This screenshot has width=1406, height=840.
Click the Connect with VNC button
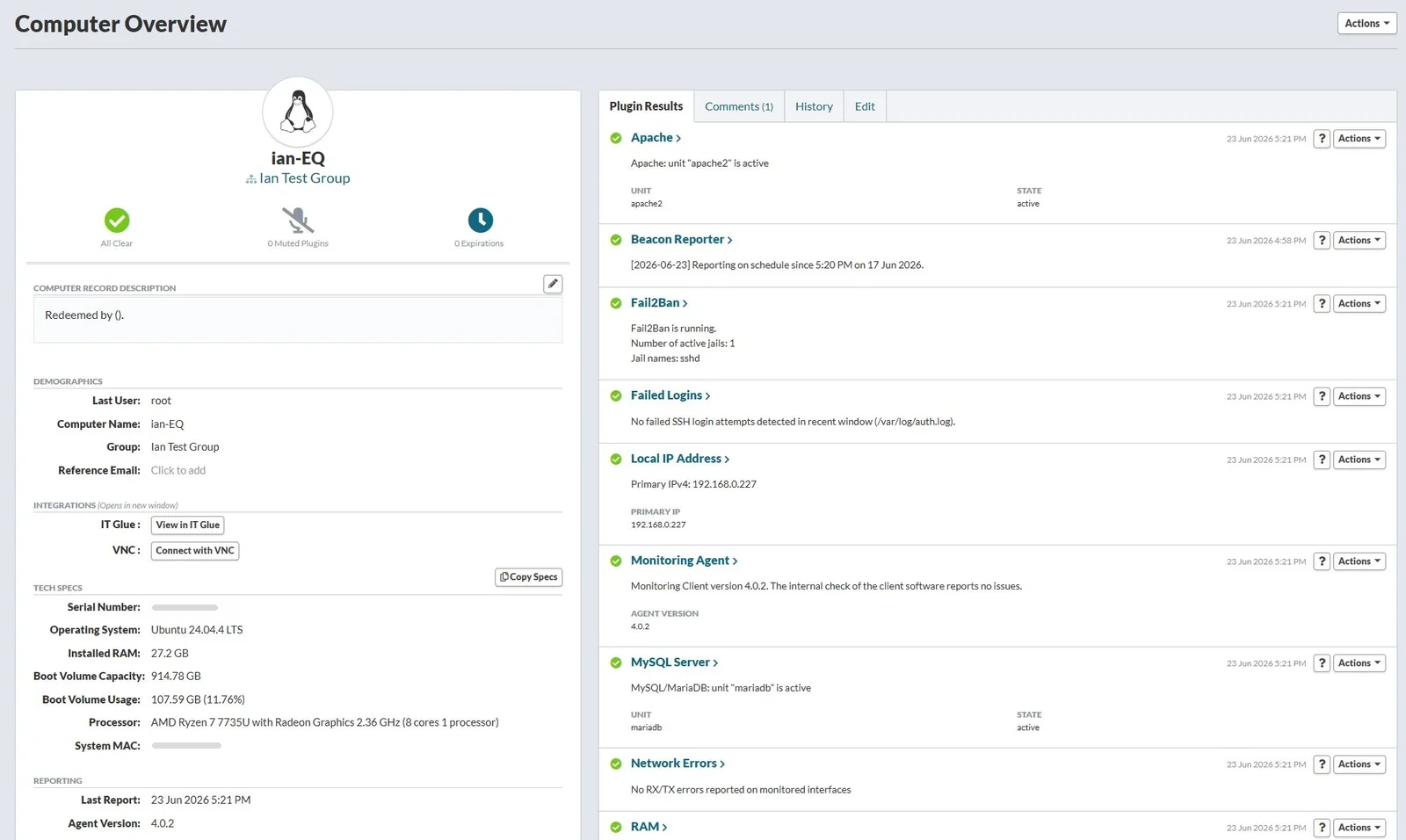[x=195, y=551]
